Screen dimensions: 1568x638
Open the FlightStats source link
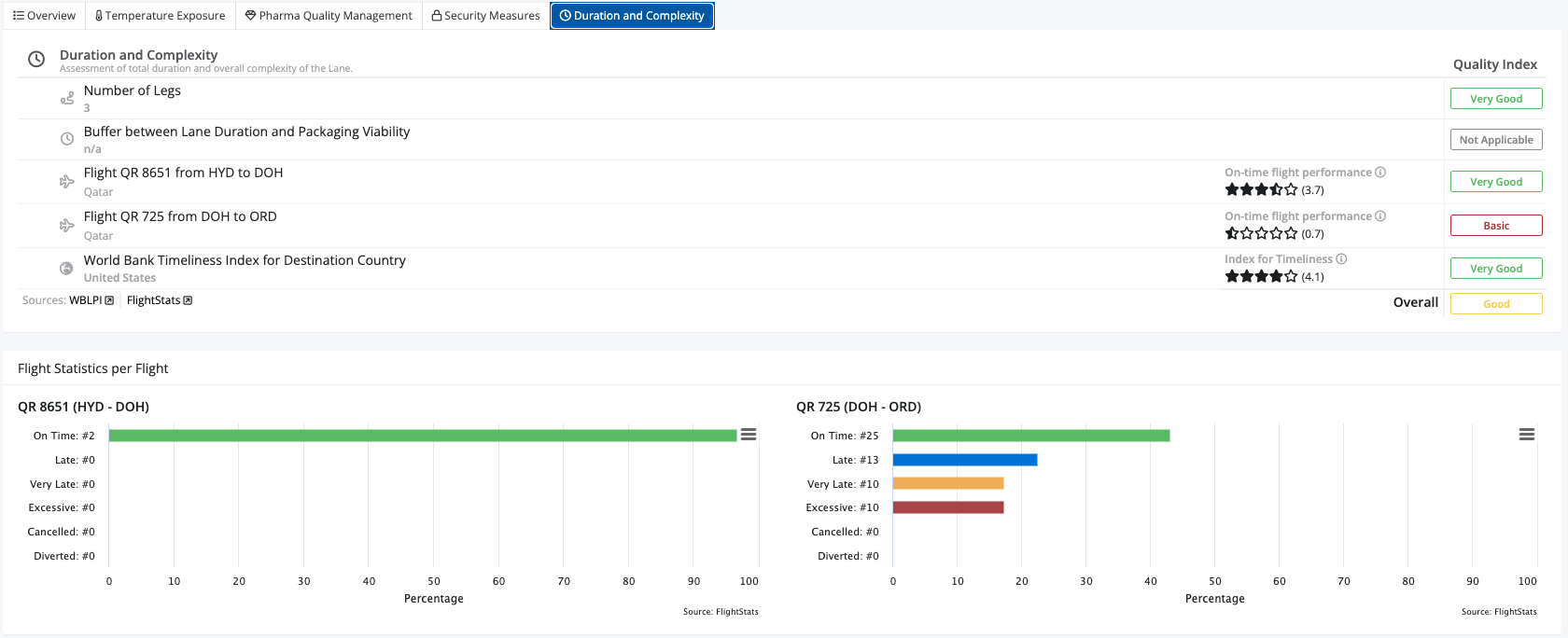(x=159, y=300)
